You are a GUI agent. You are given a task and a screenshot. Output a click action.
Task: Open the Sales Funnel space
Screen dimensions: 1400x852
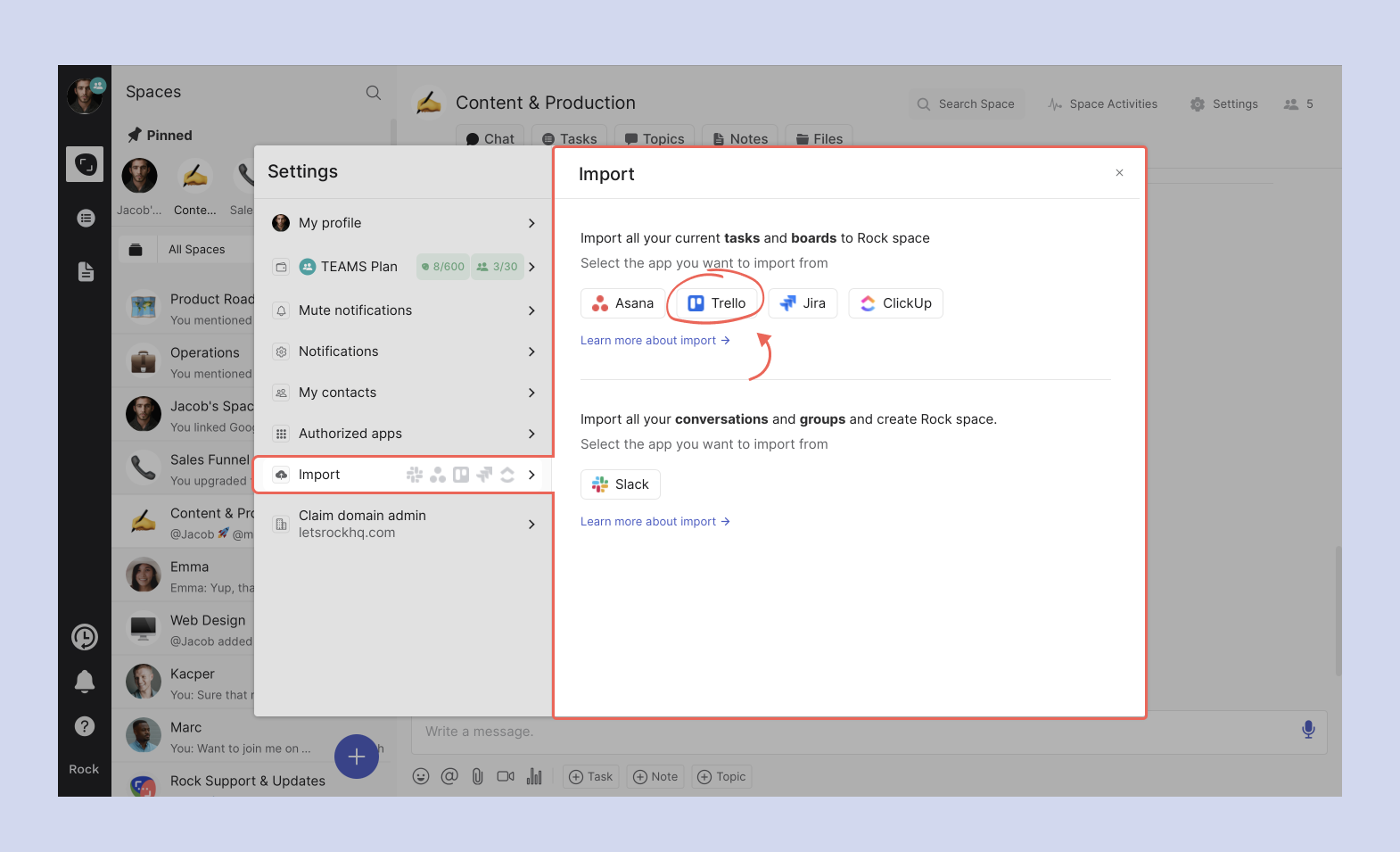click(183, 469)
